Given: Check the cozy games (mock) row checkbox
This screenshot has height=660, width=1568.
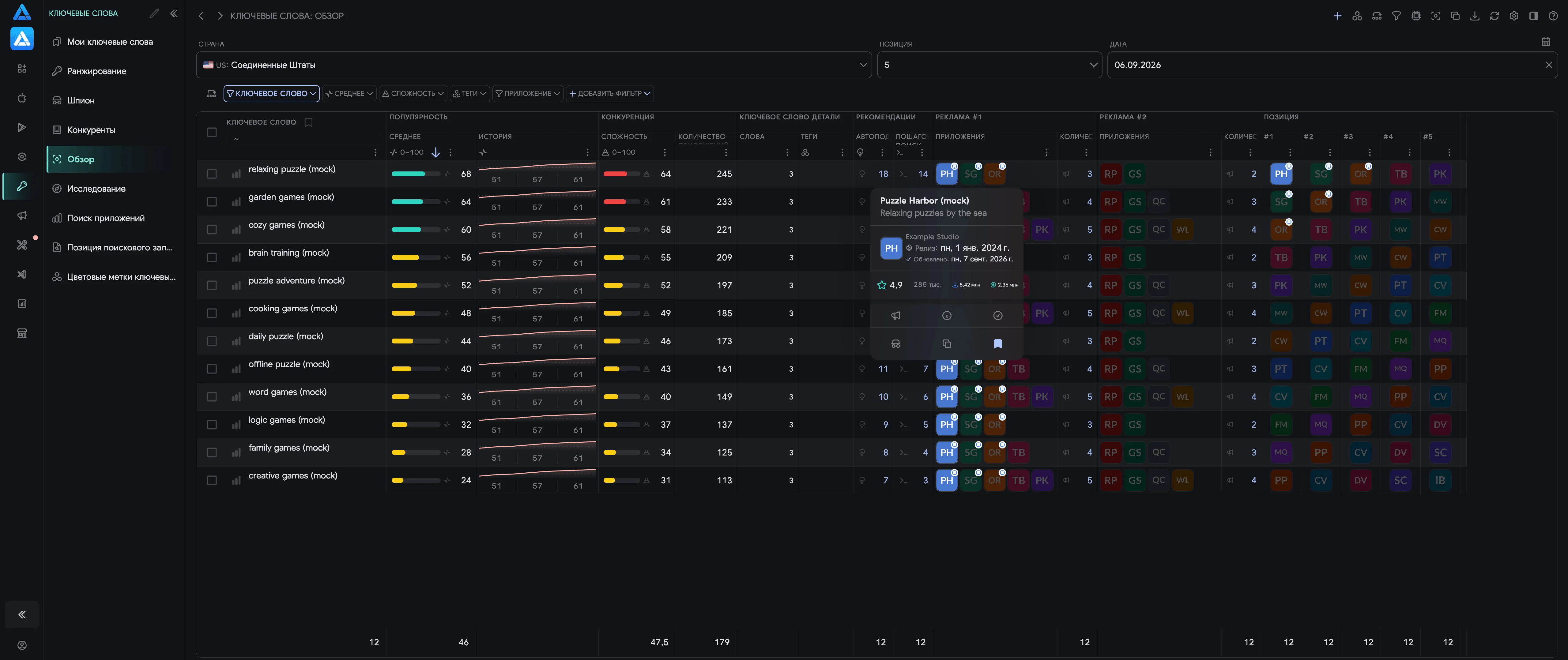Looking at the screenshot, I should click(x=212, y=229).
